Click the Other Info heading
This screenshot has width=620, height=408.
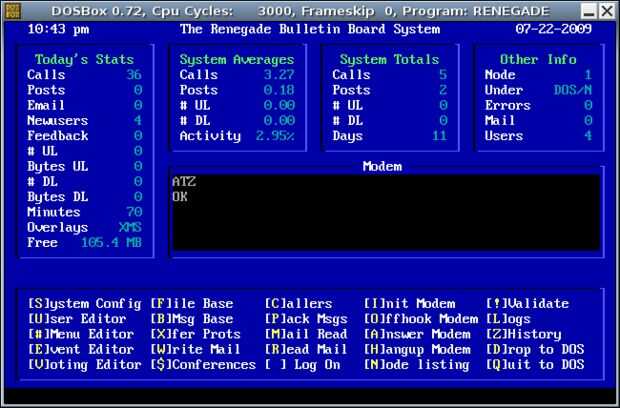click(x=538, y=60)
